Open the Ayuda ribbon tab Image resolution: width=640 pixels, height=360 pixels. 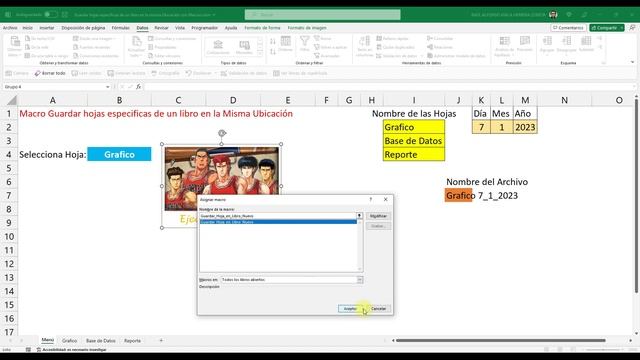[x=231, y=28]
